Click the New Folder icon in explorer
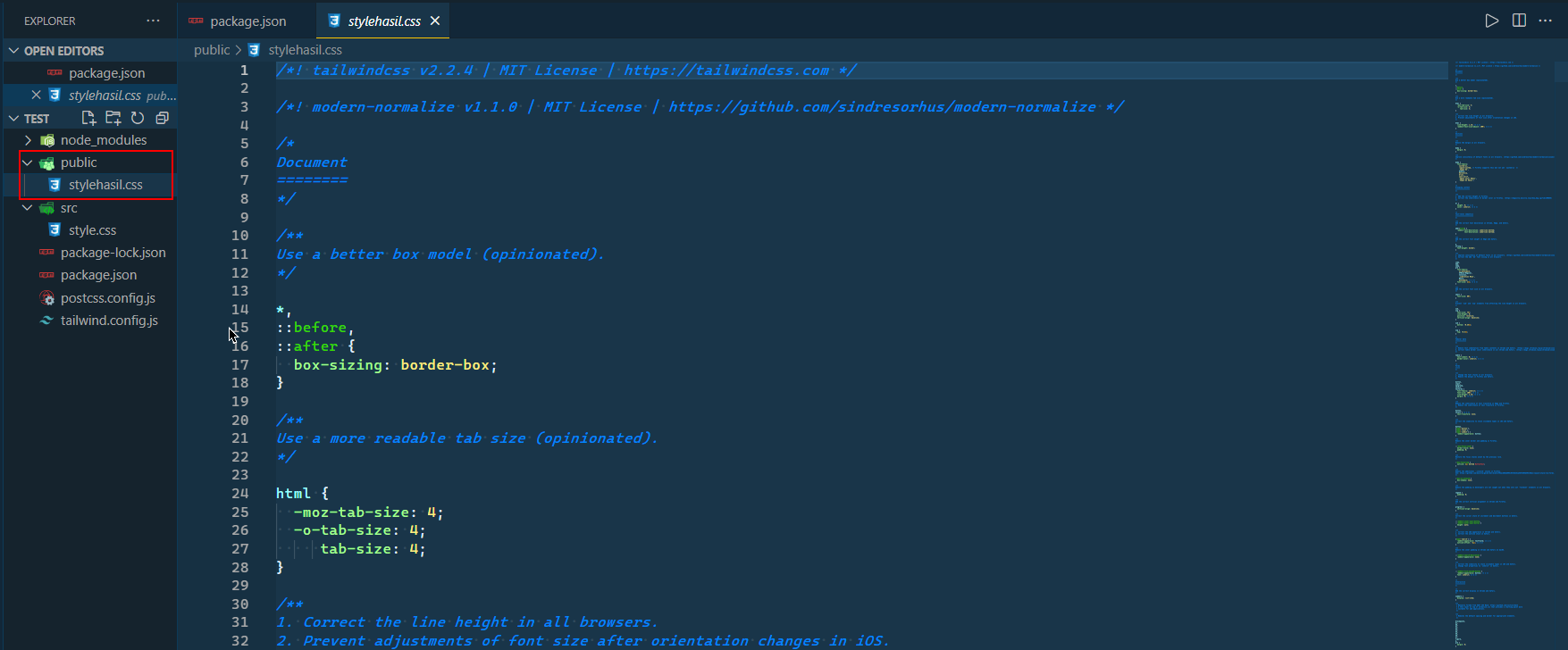This screenshot has height=650, width=1568. (x=113, y=118)
